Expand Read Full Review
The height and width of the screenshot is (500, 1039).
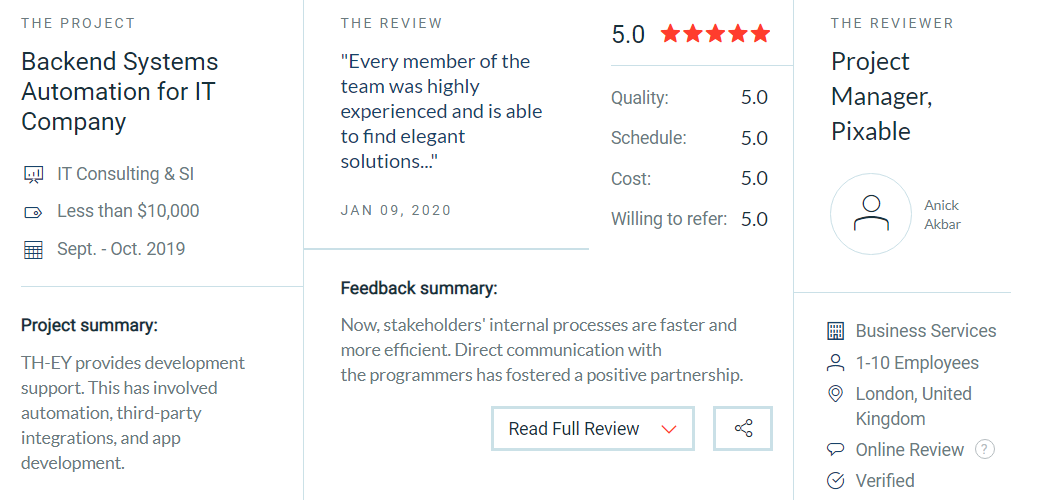(574, 428)
